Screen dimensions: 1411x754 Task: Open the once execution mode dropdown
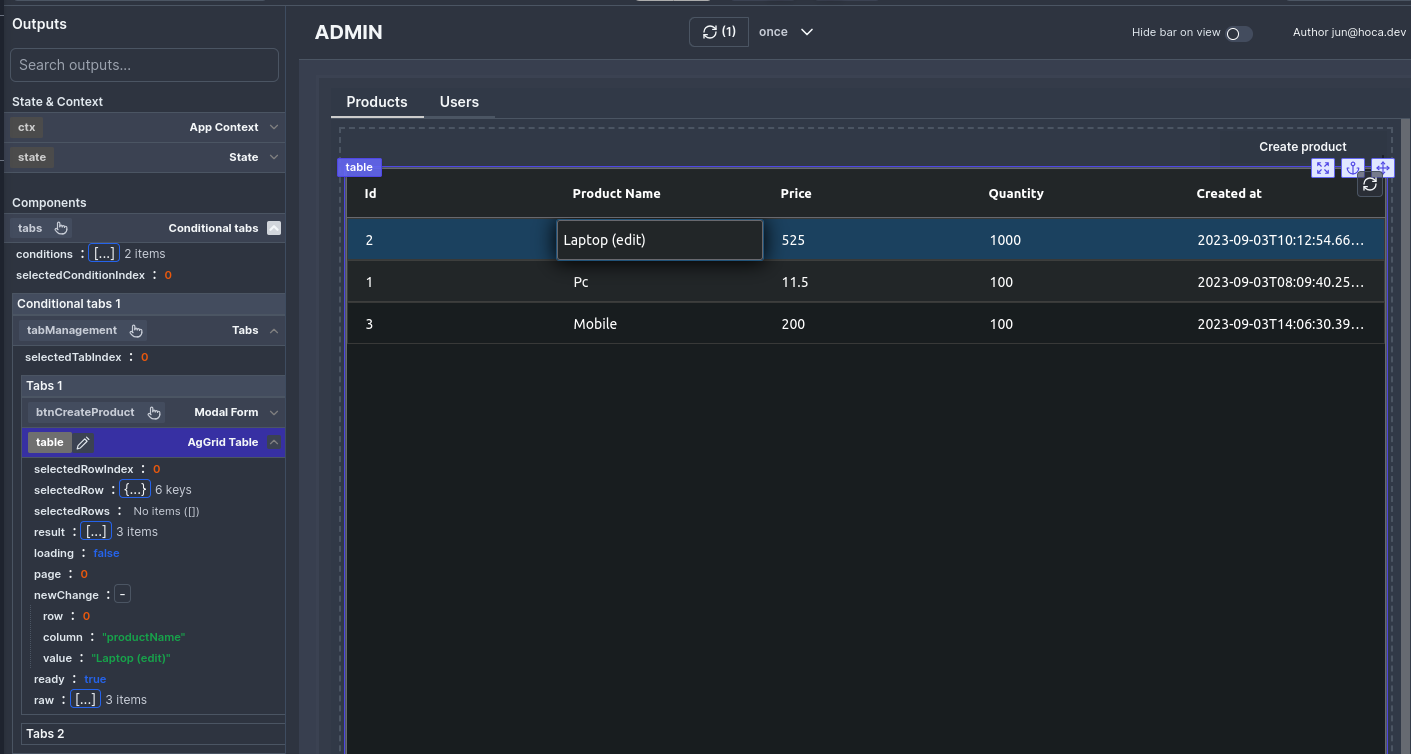(x=785, y=31)
